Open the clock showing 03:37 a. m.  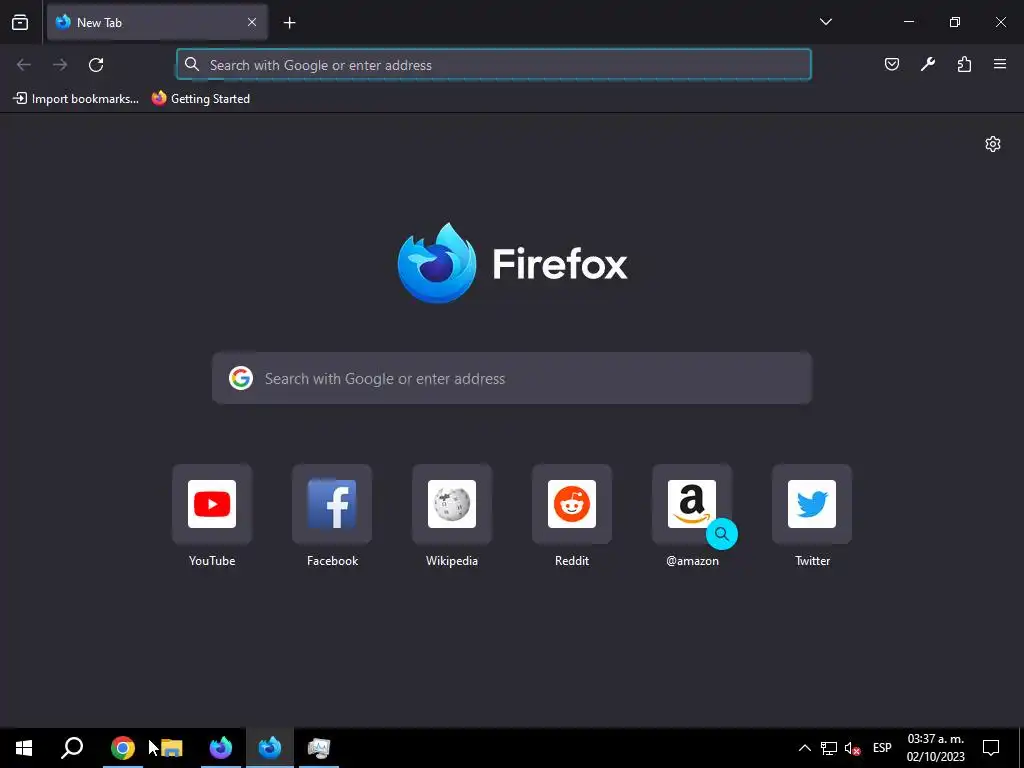click(x=935, y=748)
